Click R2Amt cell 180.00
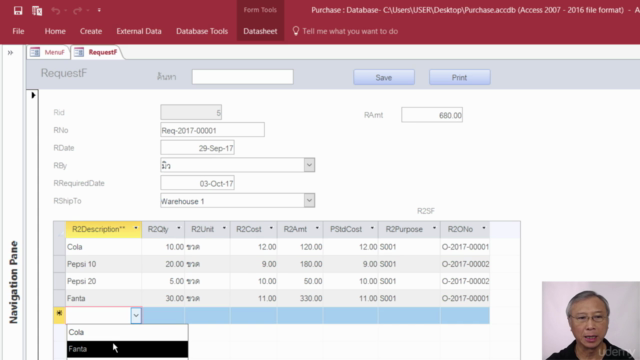 tap(300, 264)
